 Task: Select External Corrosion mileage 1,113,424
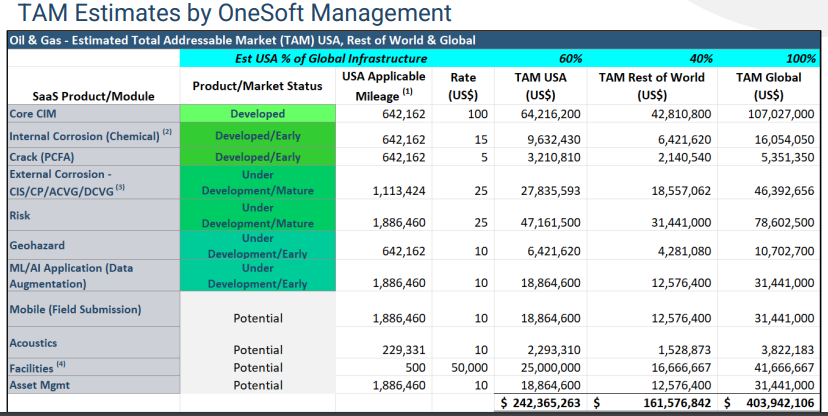point(399,191)
